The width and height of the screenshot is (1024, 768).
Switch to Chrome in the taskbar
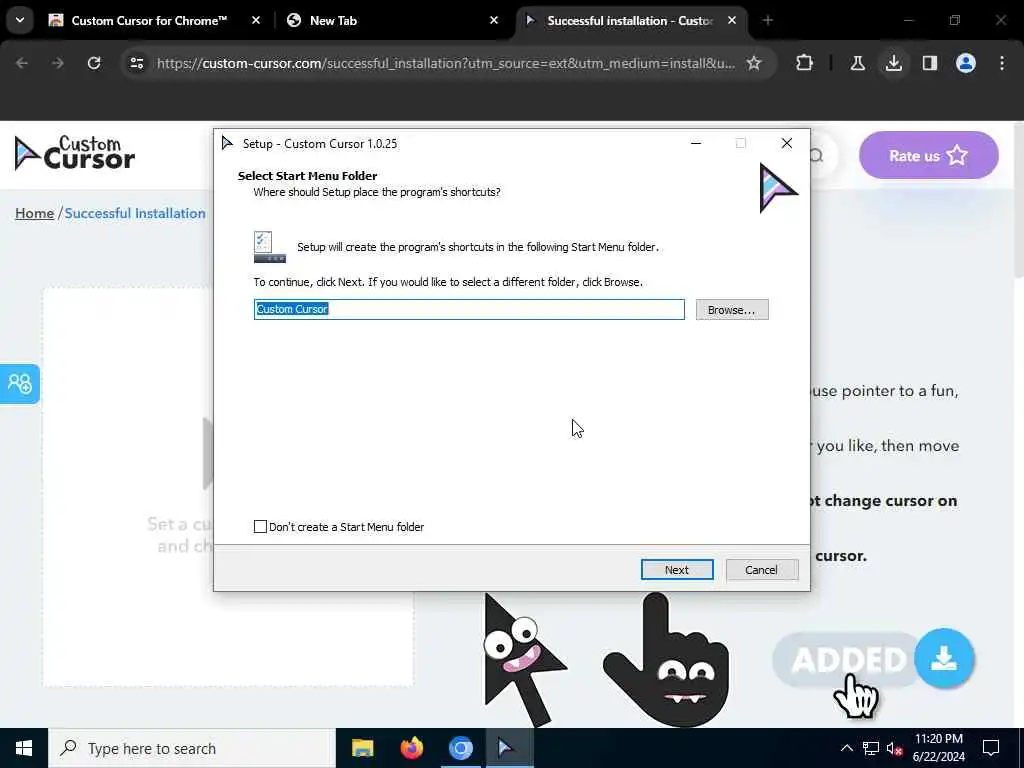[x=460, y=748]
